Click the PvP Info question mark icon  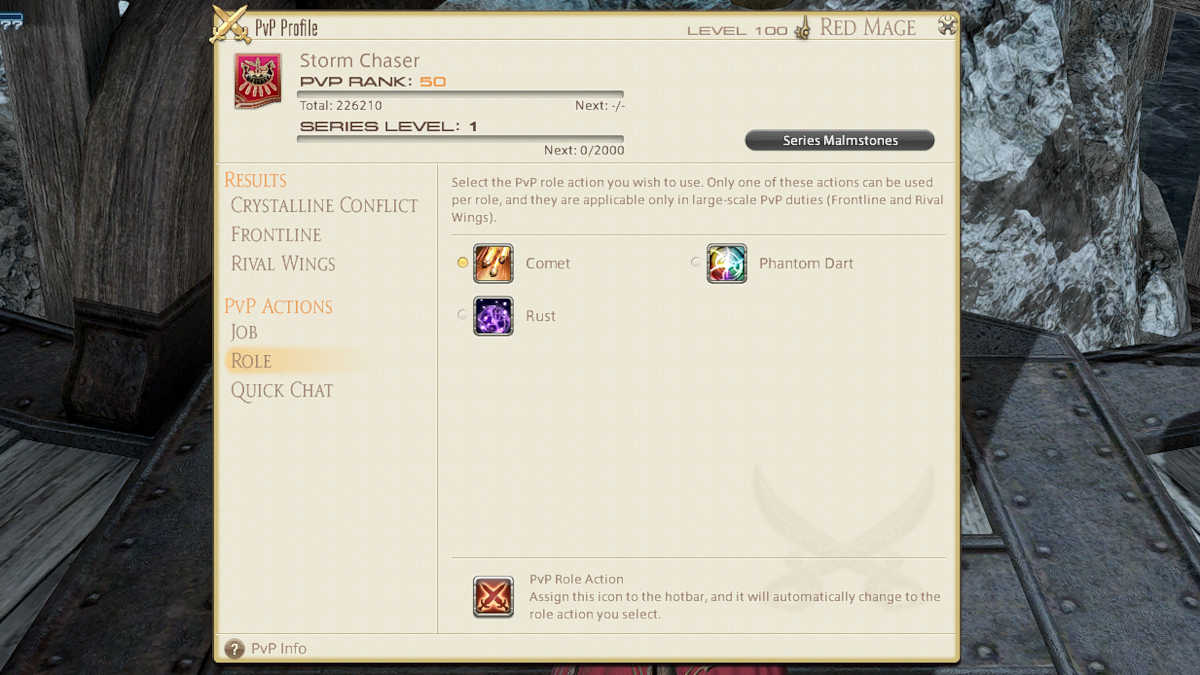click(234, 649)
